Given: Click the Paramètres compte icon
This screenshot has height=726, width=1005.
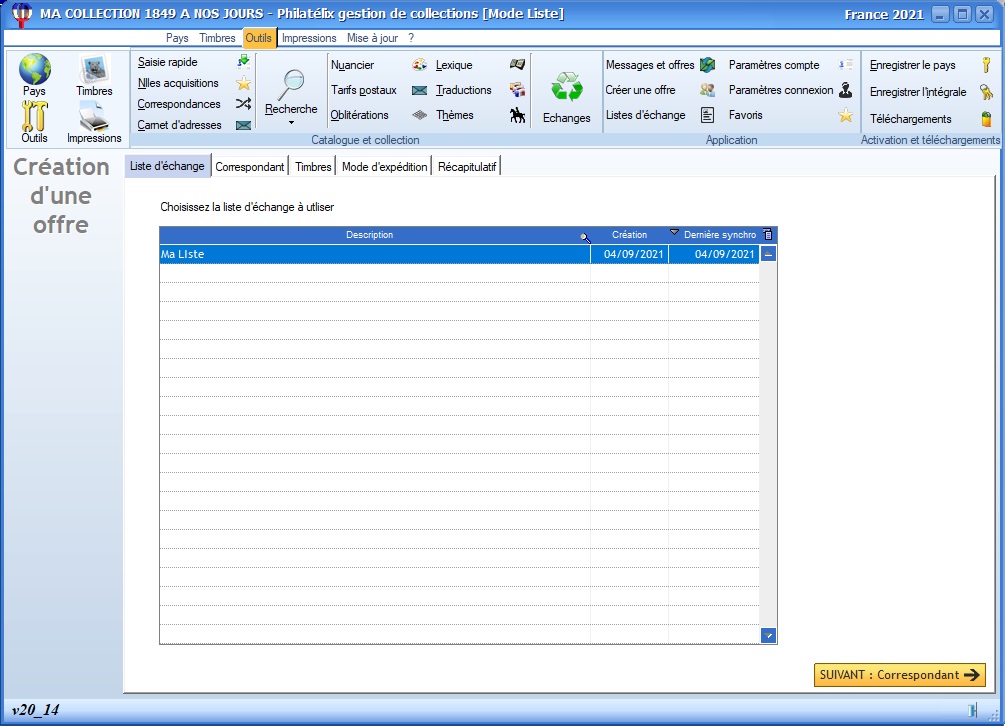Looking at the screenshot, I should pos(846,64).
